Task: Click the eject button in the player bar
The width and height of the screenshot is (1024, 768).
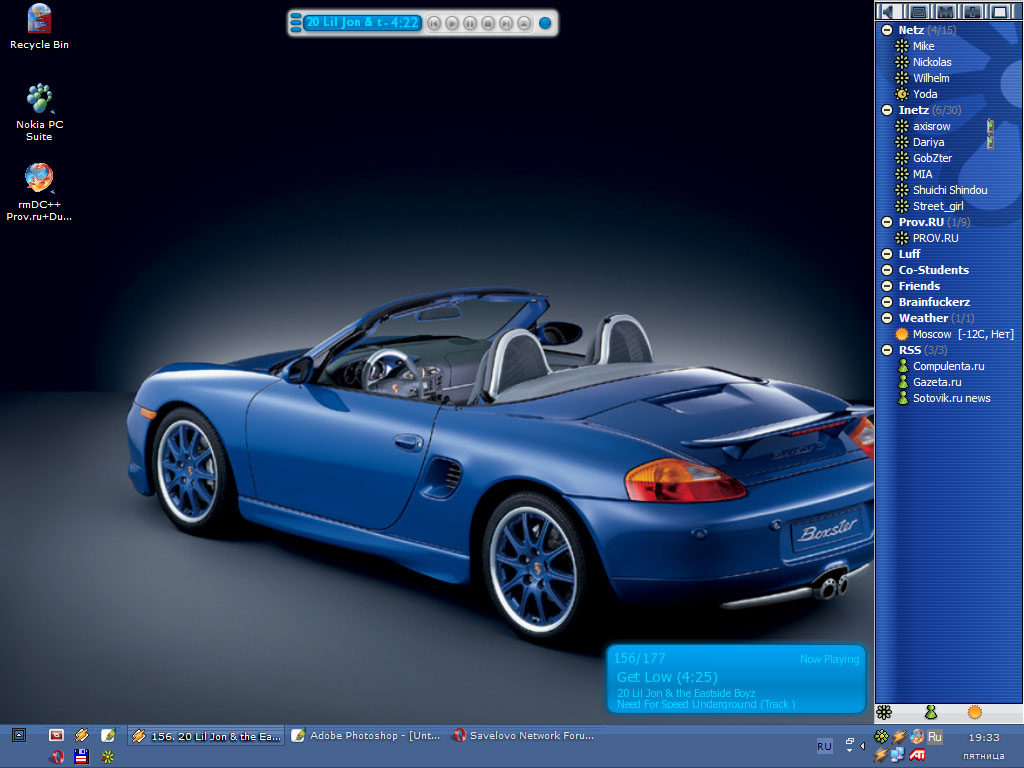Action: (524, 24)
